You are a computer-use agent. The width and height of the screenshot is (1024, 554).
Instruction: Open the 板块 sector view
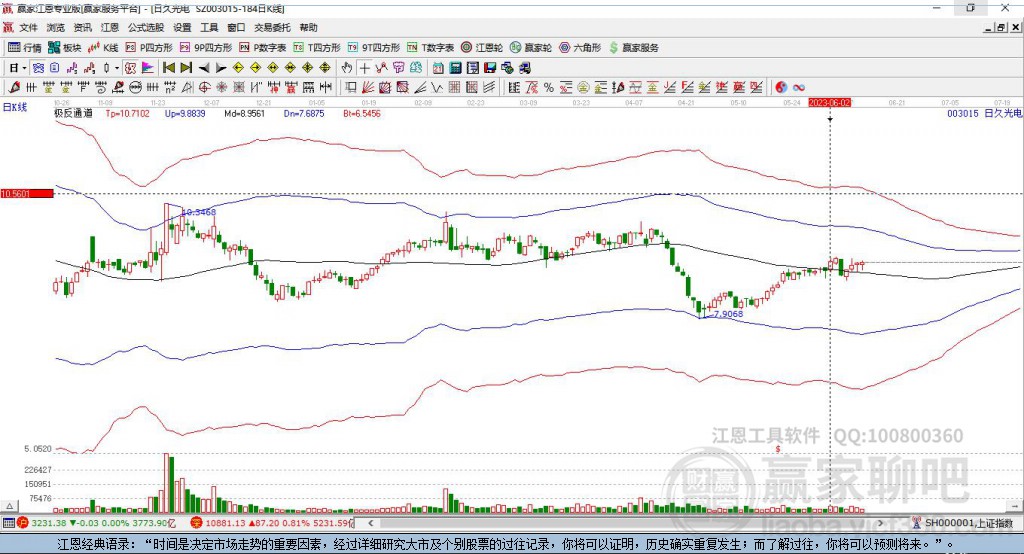click(x=64, y=48)
